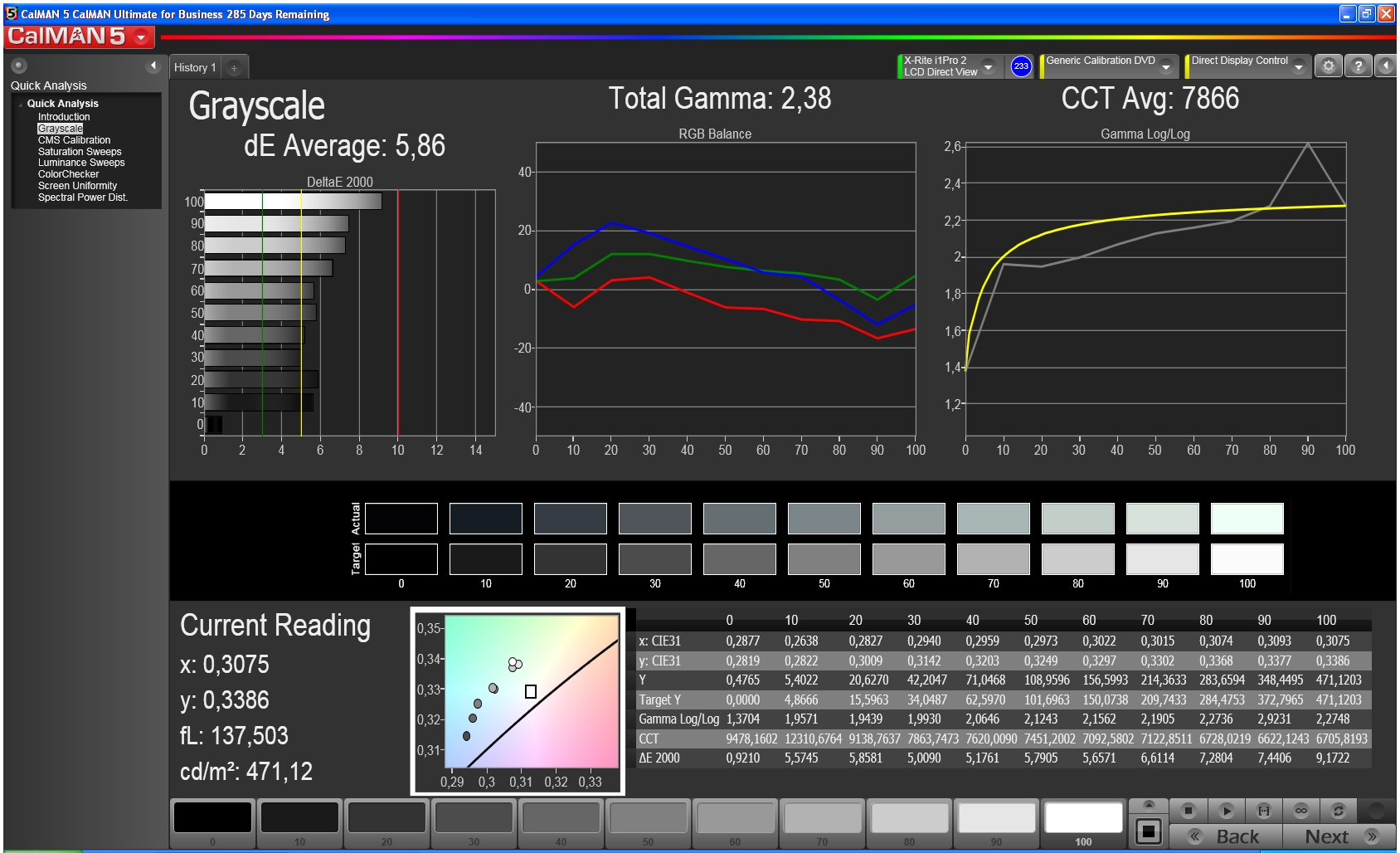Open the CalMAN 5 main menu arrow
The height and width of the screenshot is (853, 1400).
pos(141,37)
